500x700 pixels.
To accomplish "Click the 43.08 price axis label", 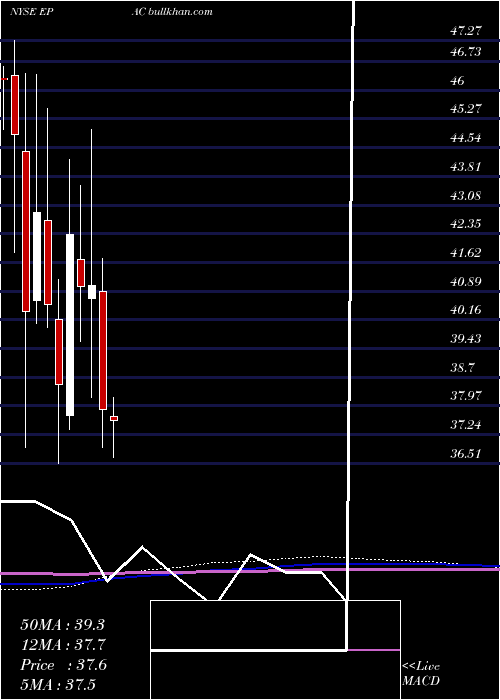I will tap(466, 196).
